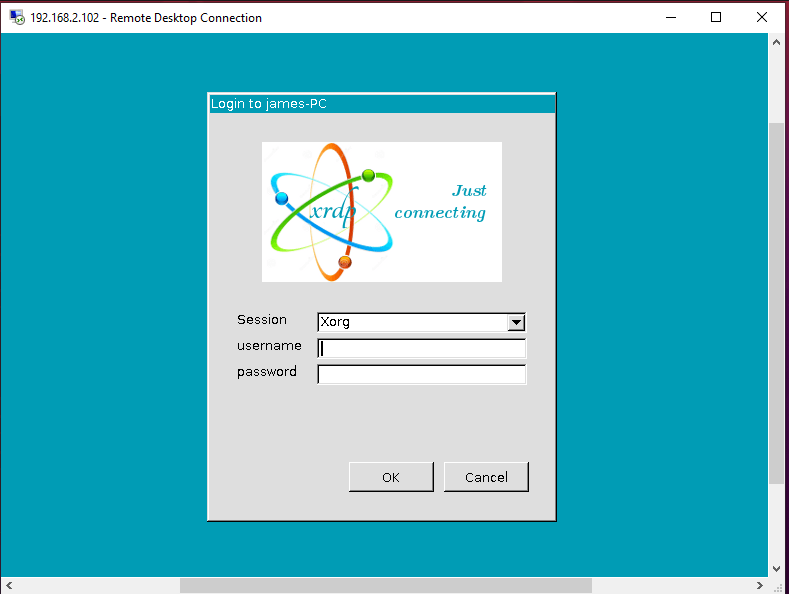Viewport: 789px width, 594px height.
Task: Click the "192.168.2.102 - Remote Desktop Connection" title text
Action: [x=146, y=18]
